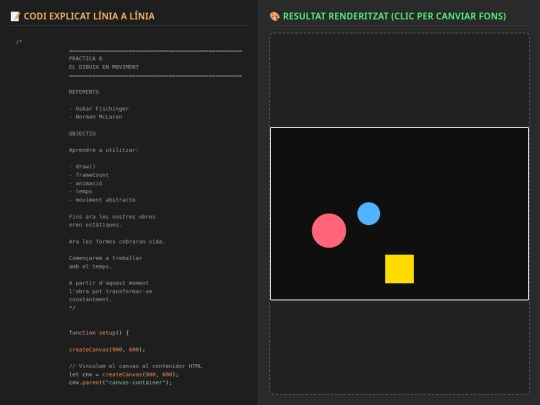Click the memo icon beside CODI EXPLICAT heading

pos(15,16)
